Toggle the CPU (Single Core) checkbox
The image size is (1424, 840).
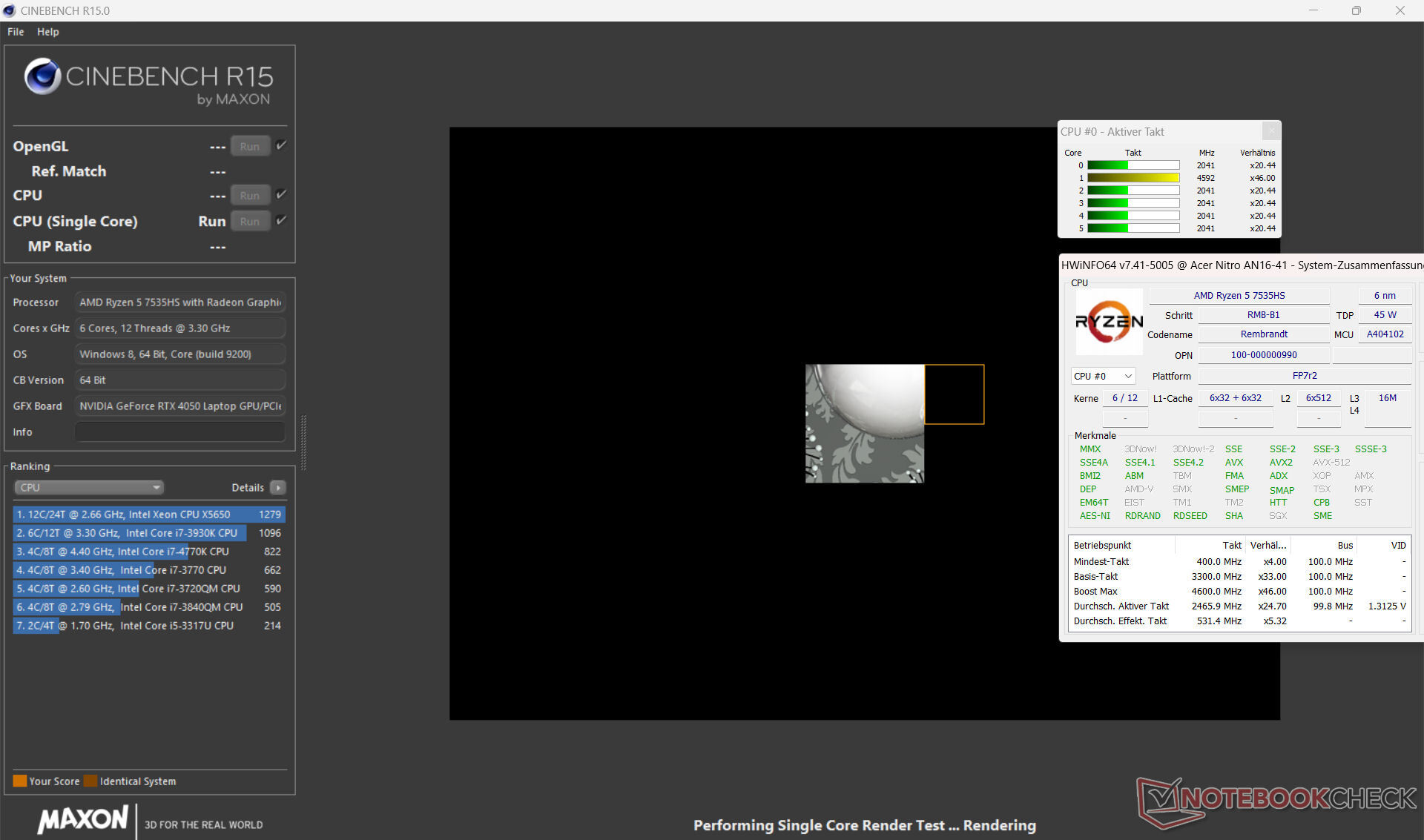click(281, 220)
